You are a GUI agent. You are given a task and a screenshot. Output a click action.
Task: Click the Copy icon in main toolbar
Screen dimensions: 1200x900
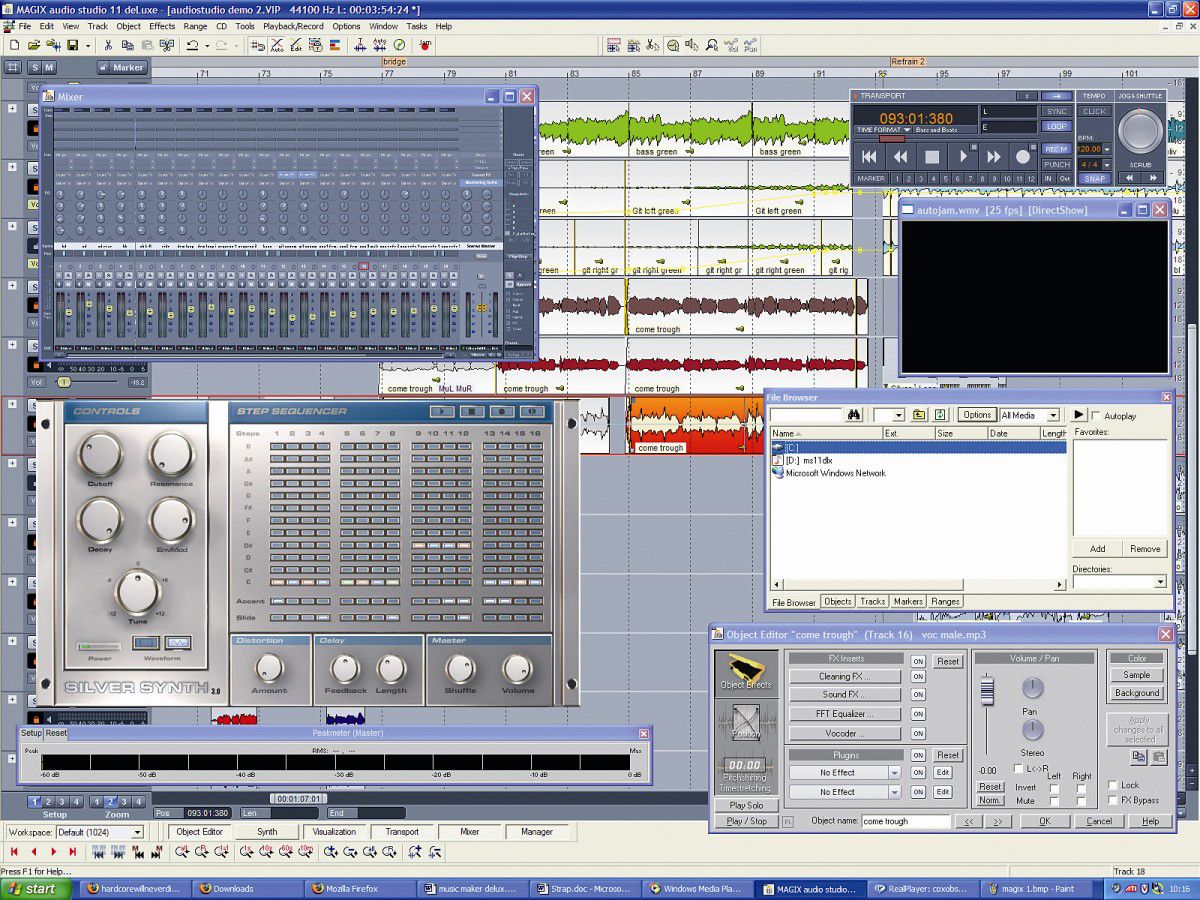128,45
